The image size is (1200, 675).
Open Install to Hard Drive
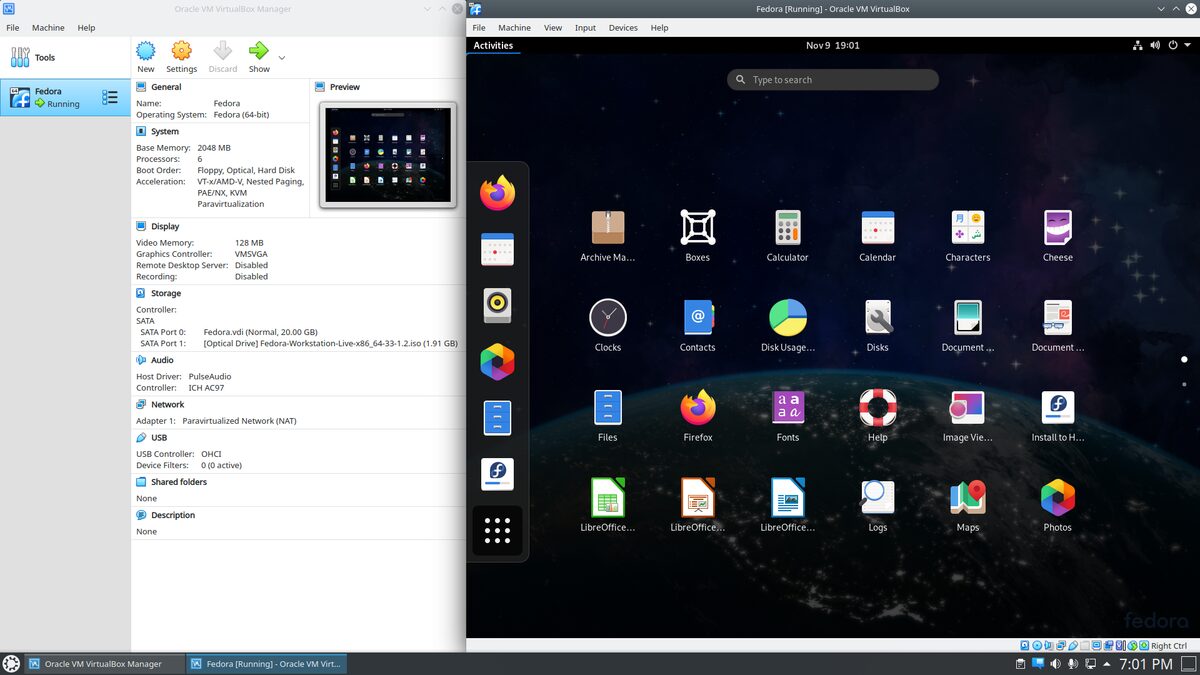pyautogui.click(x=1058, y=408)
